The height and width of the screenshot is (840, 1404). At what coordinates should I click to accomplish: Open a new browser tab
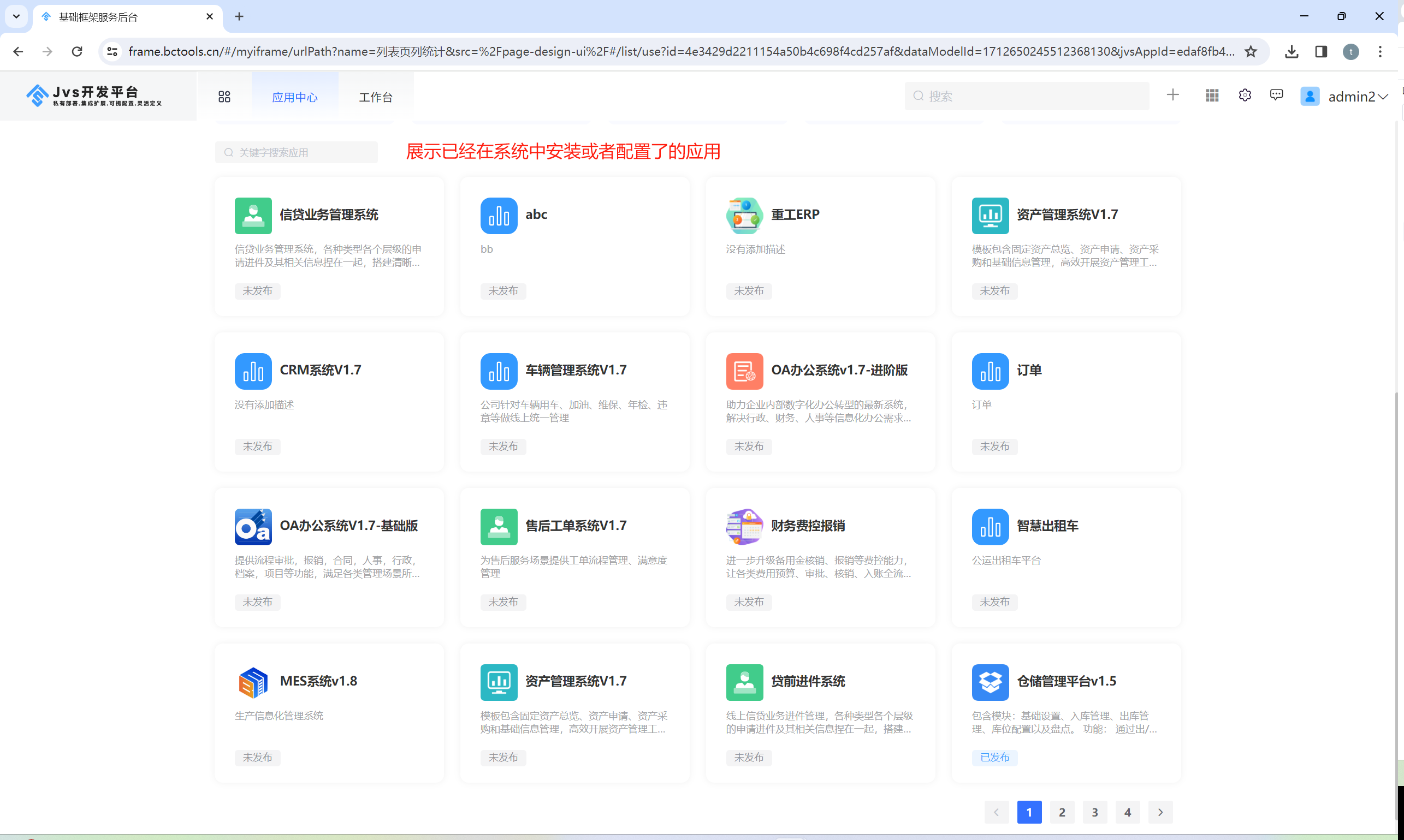(239, 16)
